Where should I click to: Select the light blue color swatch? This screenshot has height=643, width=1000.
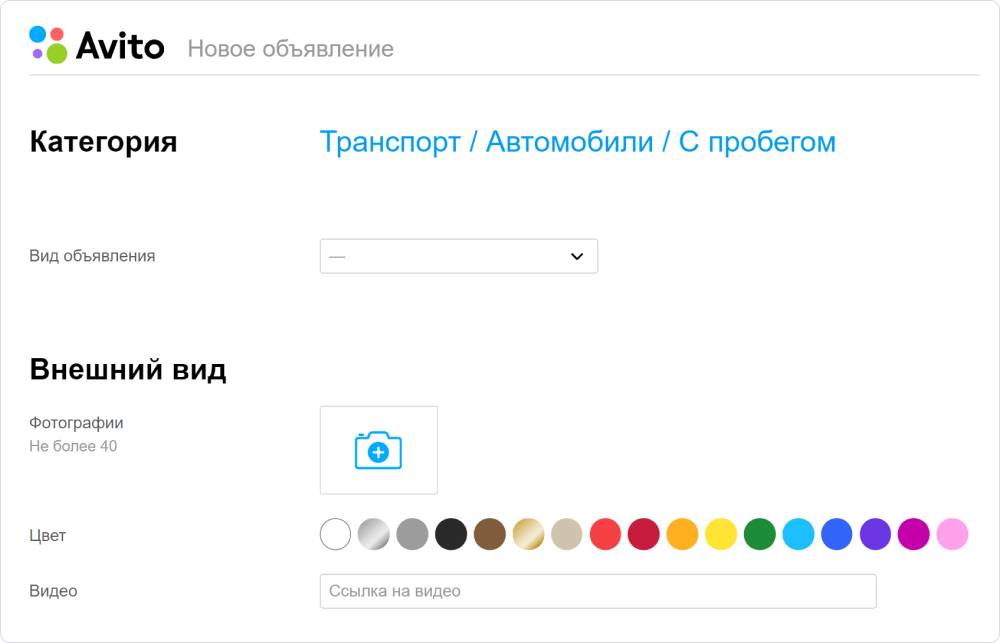point(798,534)
